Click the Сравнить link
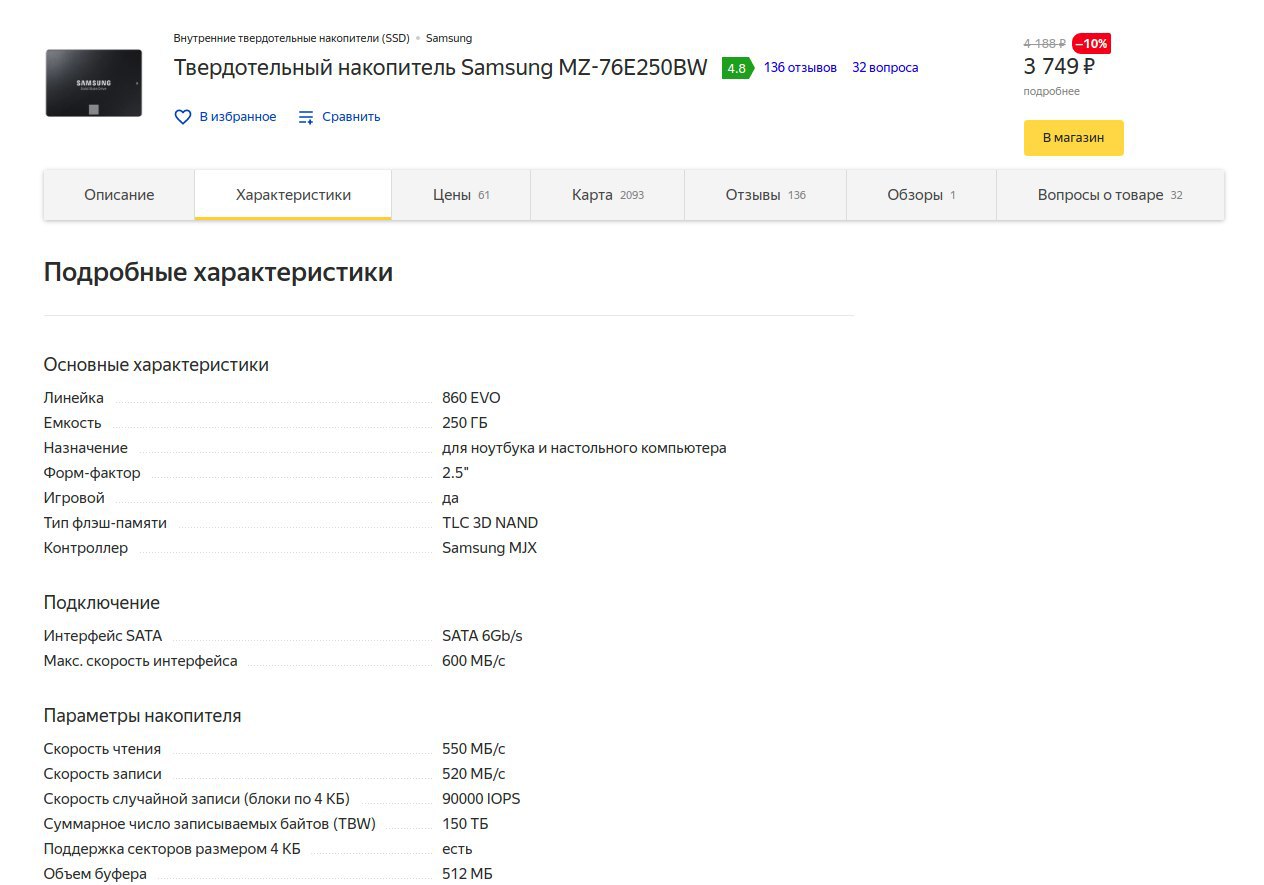Screen dimensions: 1264x885 351,117
